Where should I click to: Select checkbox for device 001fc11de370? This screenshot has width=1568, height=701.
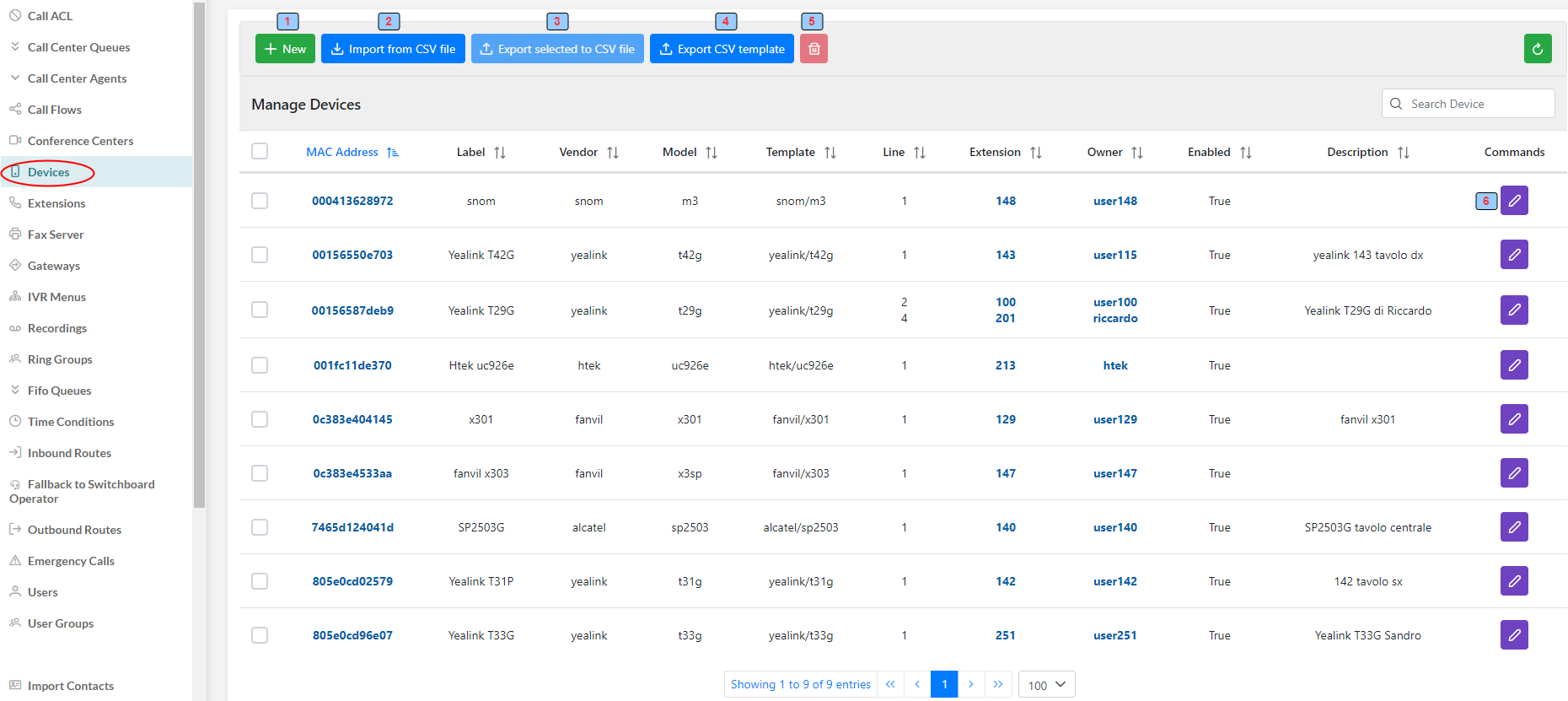pyautogui.click(x=260, y=365)
